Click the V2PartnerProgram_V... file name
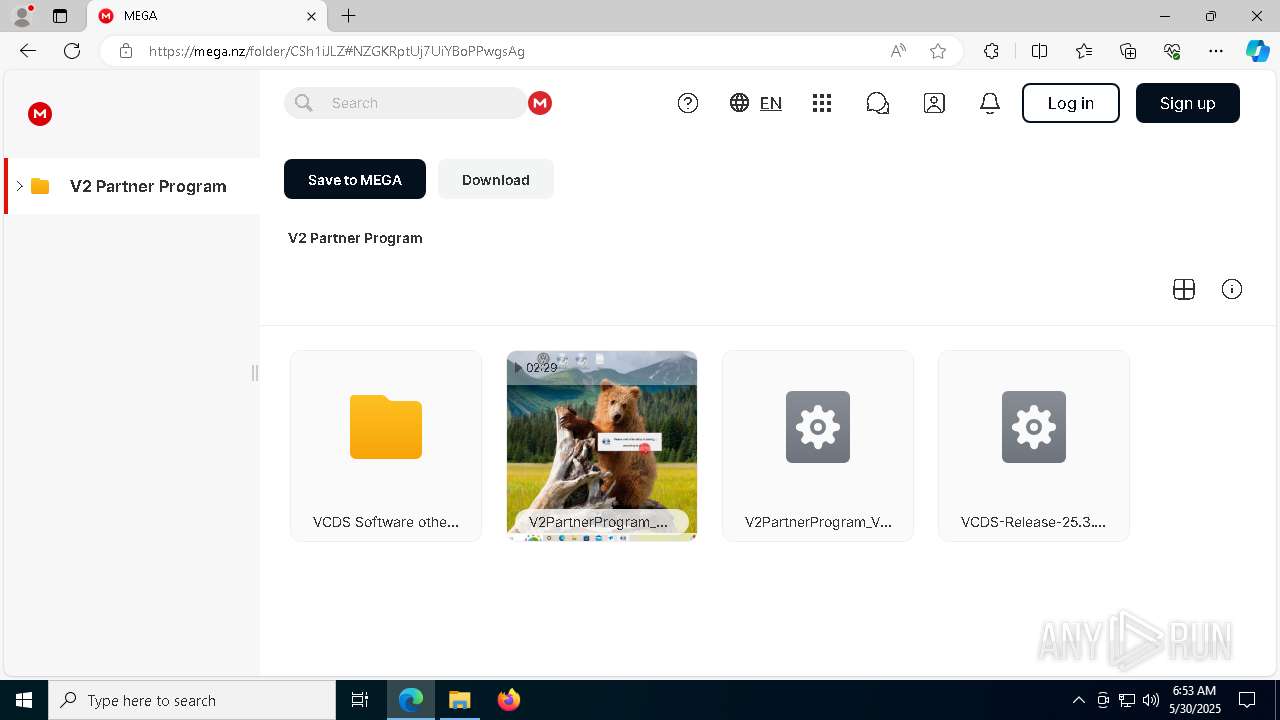The width and height of the screenshot is (1280, 720). pyautogui.click(x=818, y=522)
